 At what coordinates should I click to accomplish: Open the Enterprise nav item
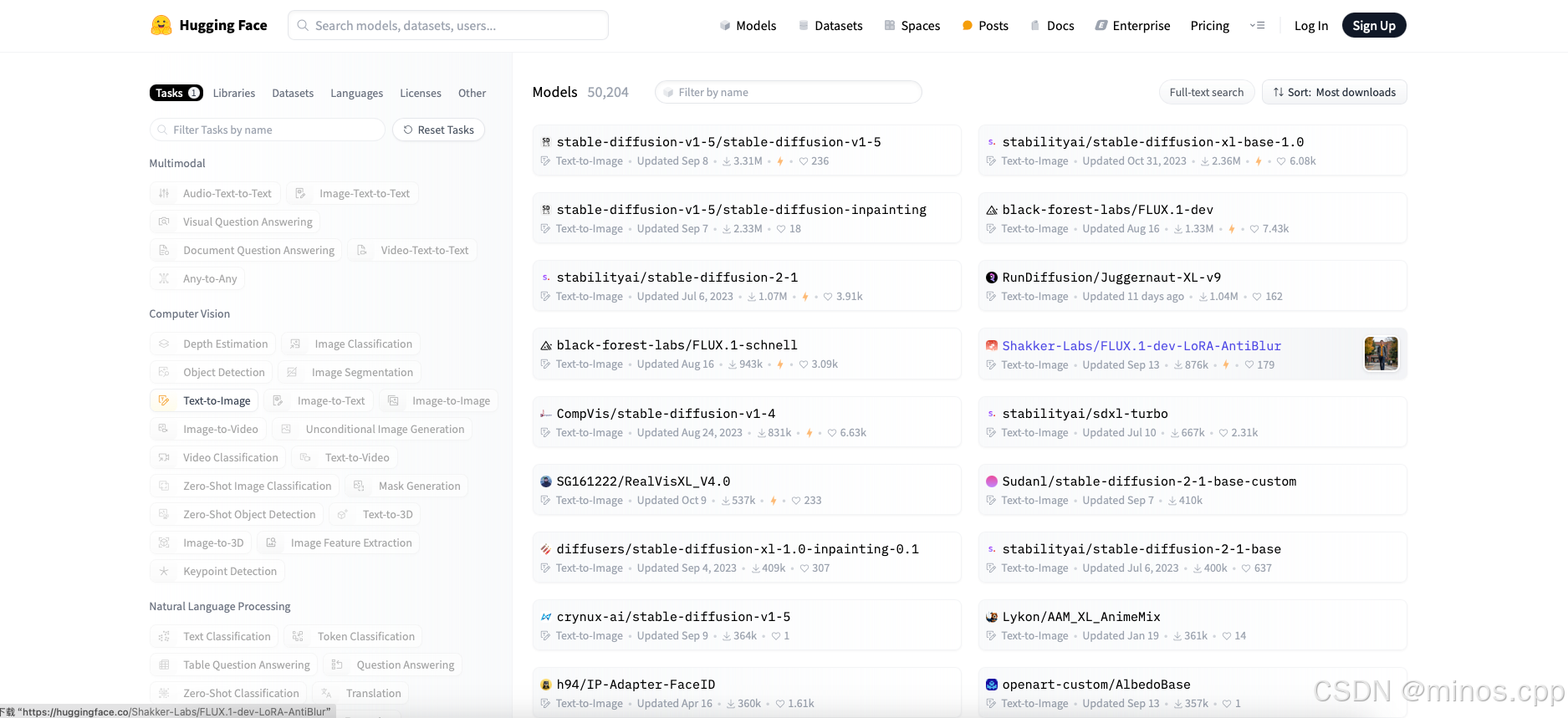[1132, 26]
